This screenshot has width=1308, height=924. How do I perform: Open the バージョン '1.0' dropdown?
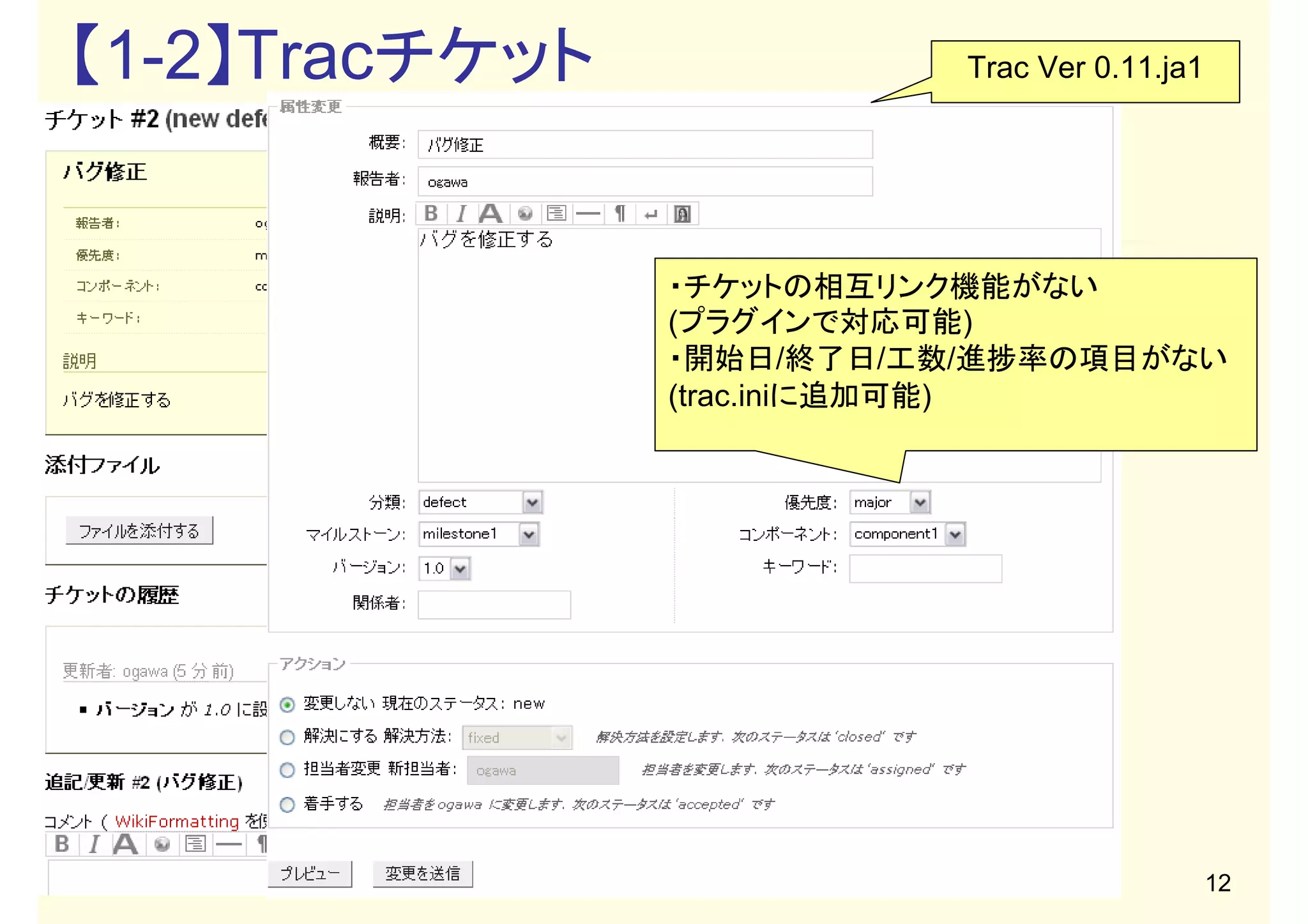point(445,568)
